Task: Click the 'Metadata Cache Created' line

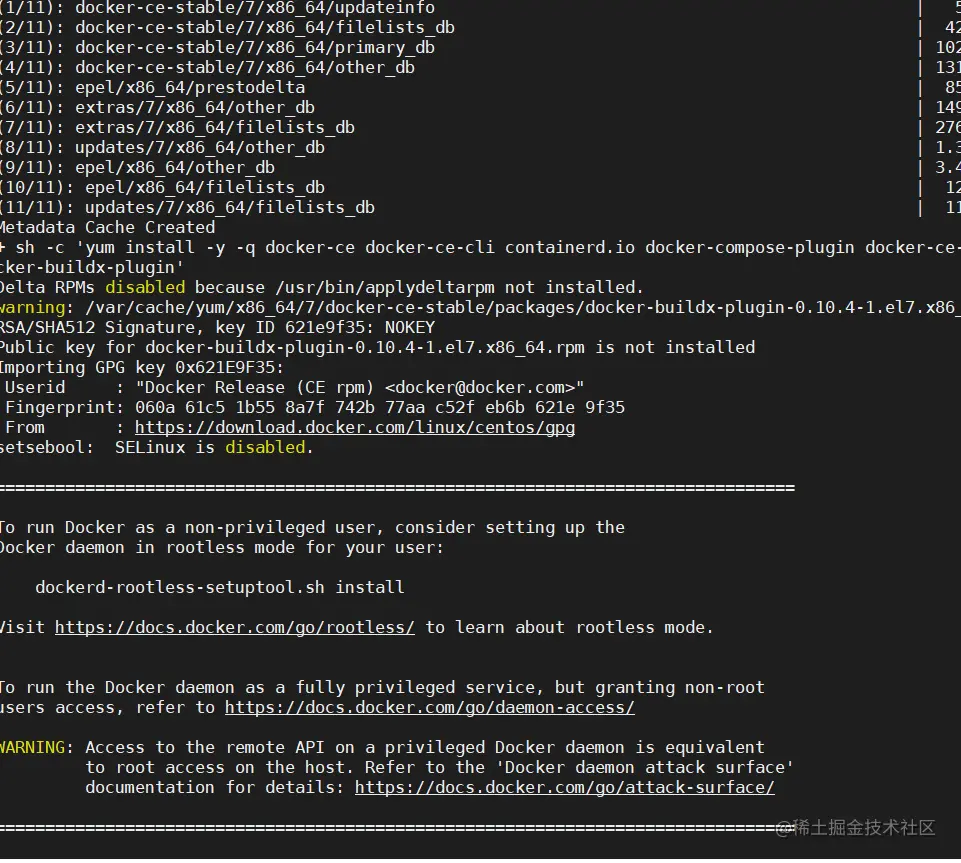Action: click(x=107, y=227)
